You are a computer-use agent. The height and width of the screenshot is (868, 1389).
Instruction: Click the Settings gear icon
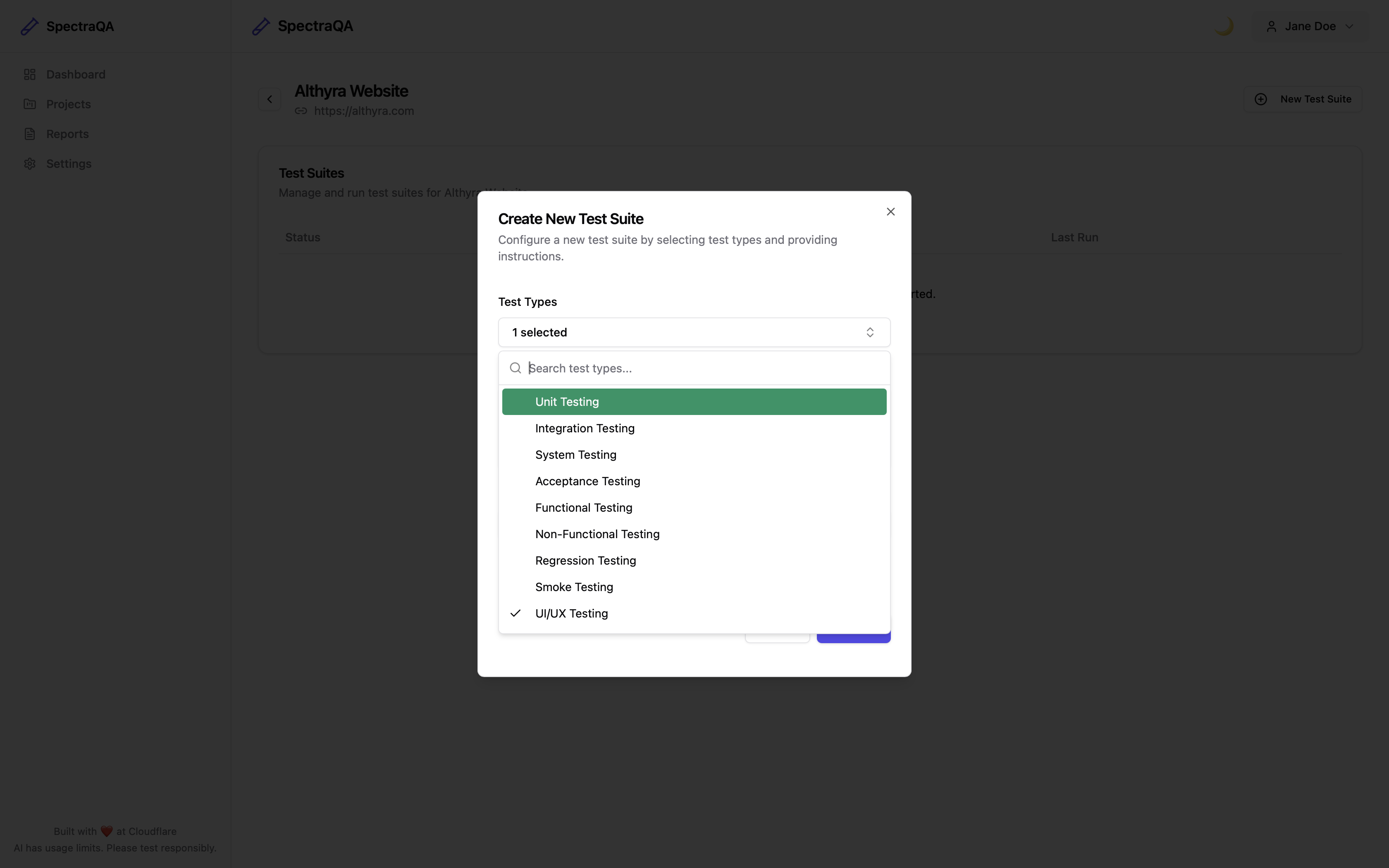point(30,164)
